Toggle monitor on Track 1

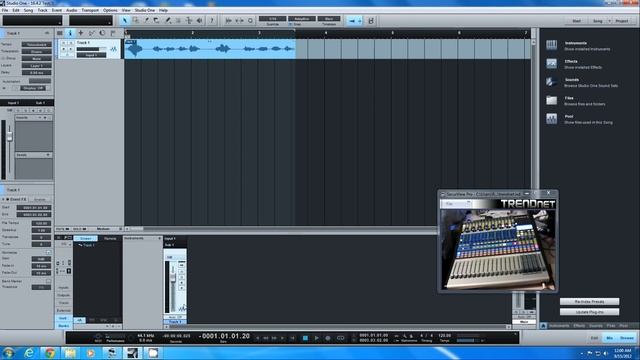coord(71,49)
